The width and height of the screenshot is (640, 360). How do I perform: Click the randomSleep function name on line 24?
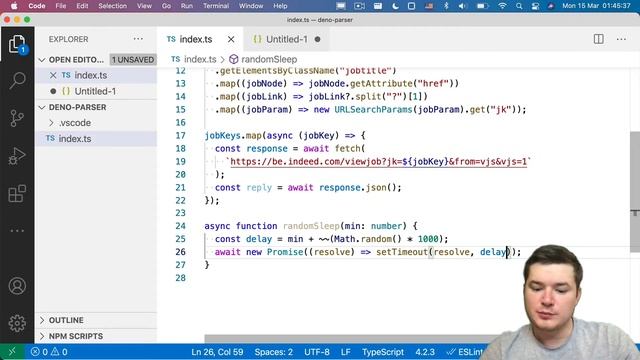click(311, 226)
